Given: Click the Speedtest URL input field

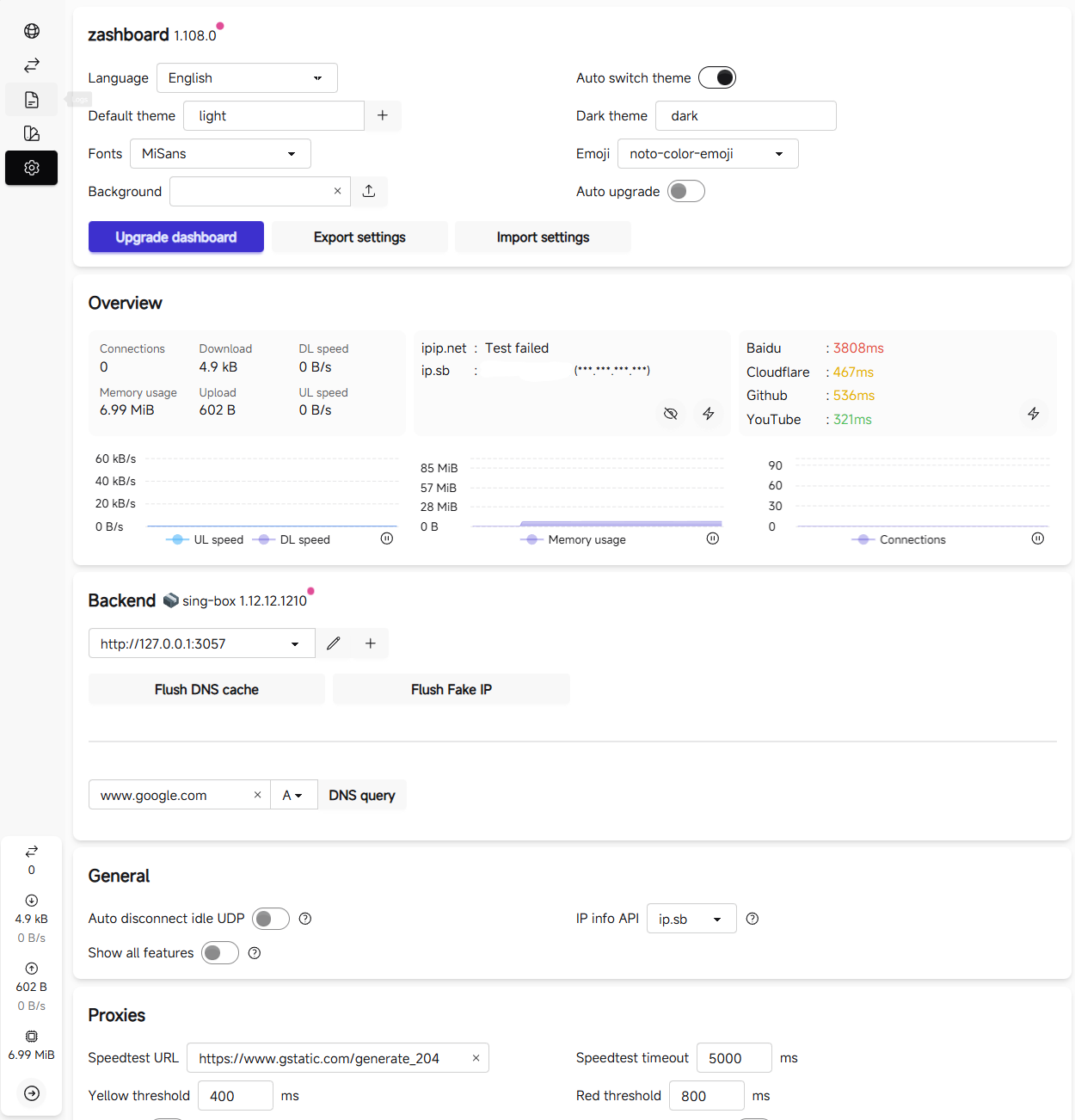Looking at the screenshot, I should 331,1058.
